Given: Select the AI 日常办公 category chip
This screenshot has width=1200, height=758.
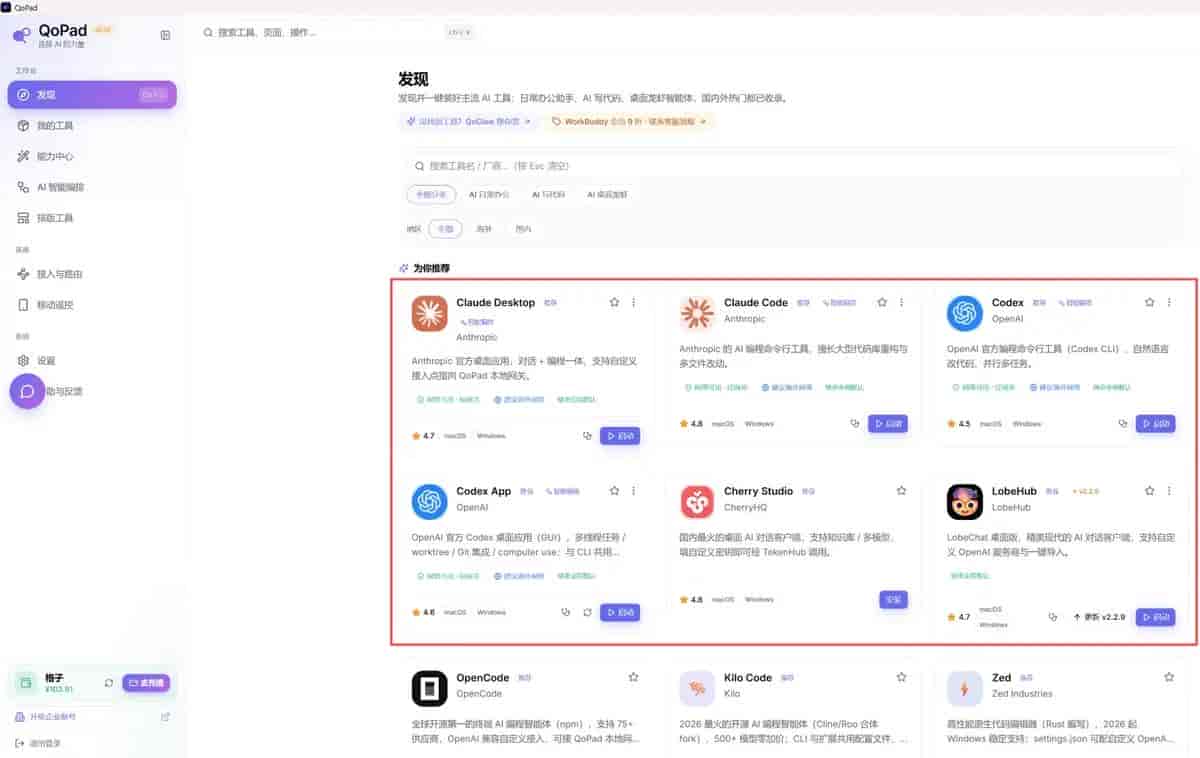Looking at the screenshot, I should [489, 195].
